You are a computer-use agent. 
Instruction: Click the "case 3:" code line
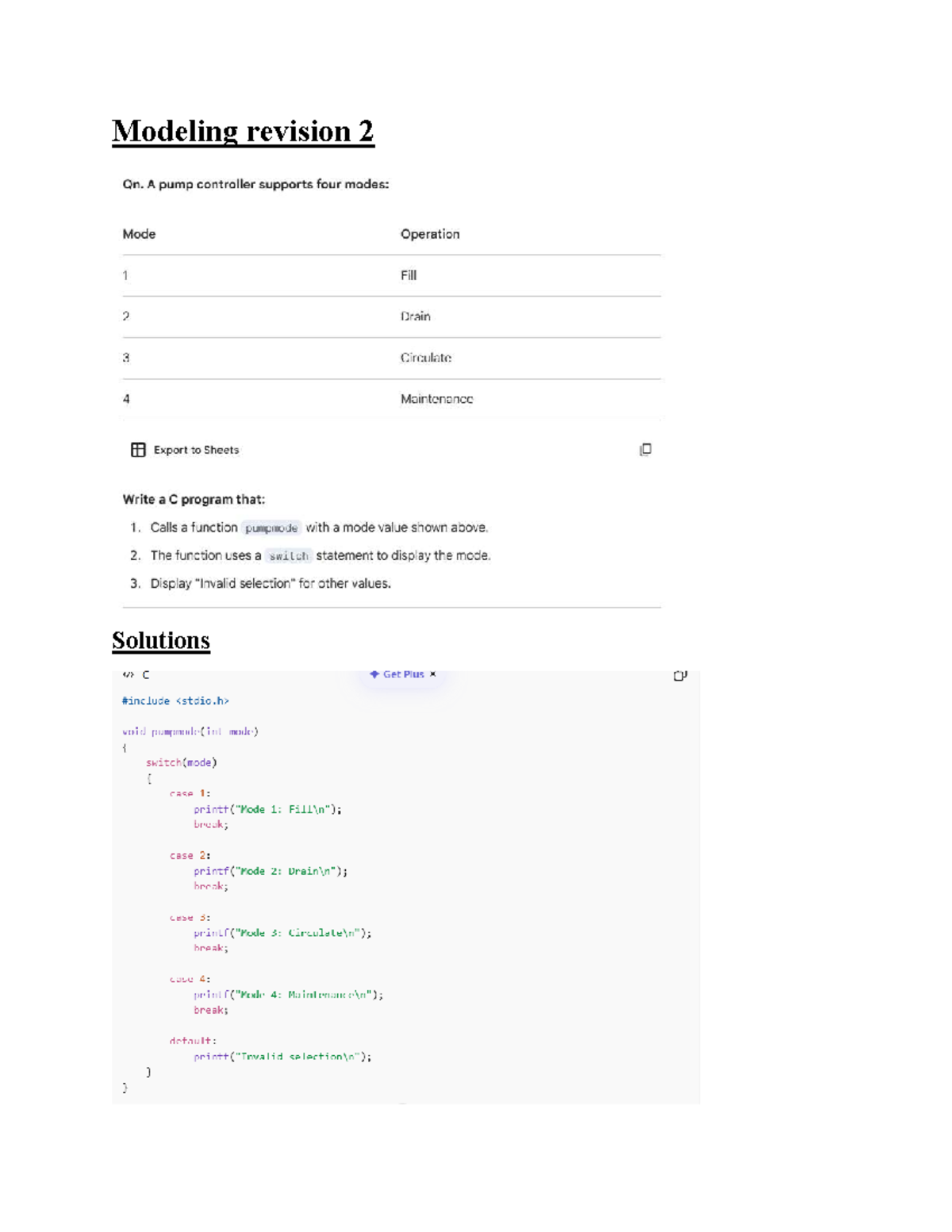point(190,917)
